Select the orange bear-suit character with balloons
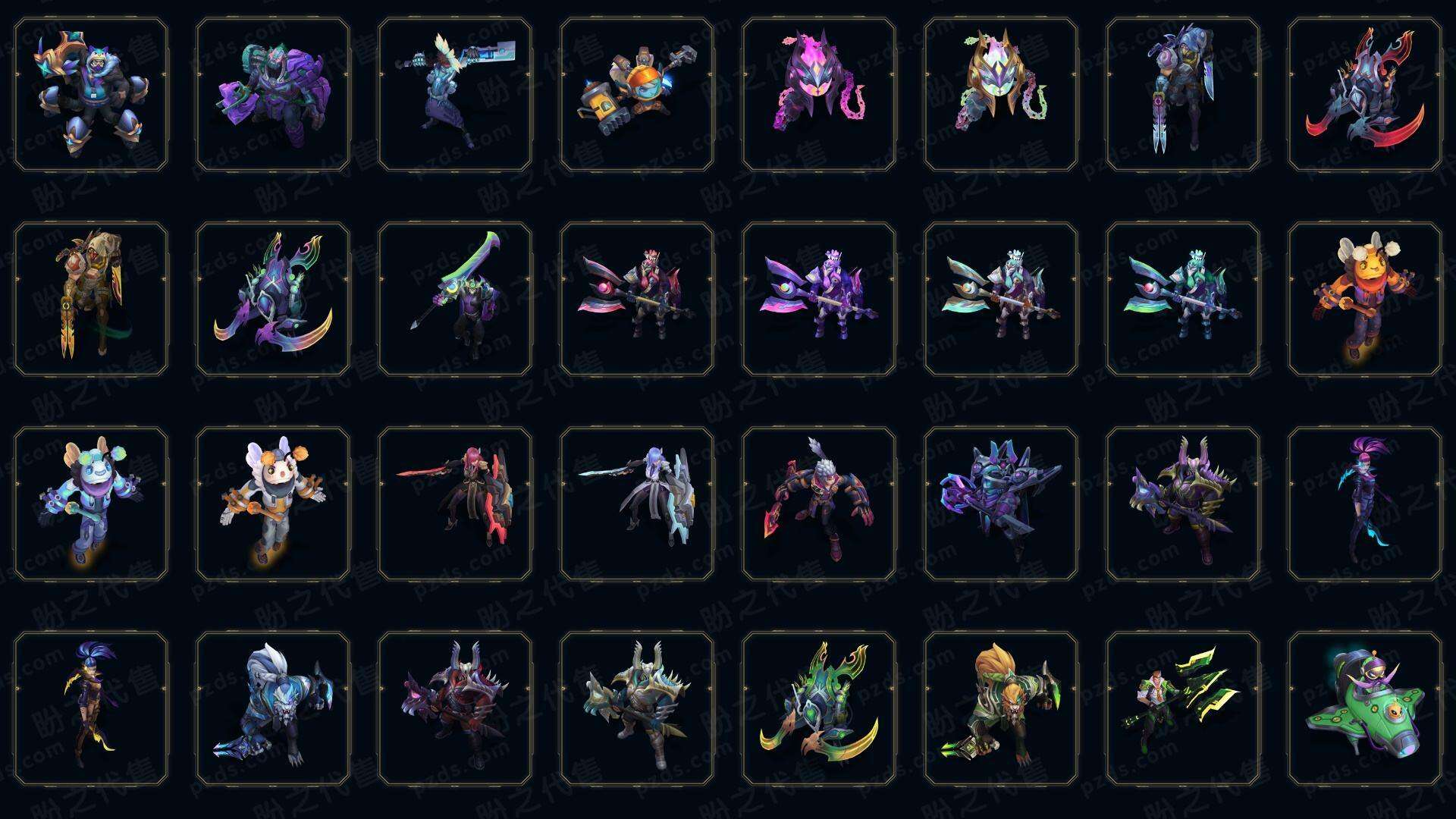Image resolution: width=1456 pixels, height=819 pixels. pyautogui.click(x=1365, y=299)
